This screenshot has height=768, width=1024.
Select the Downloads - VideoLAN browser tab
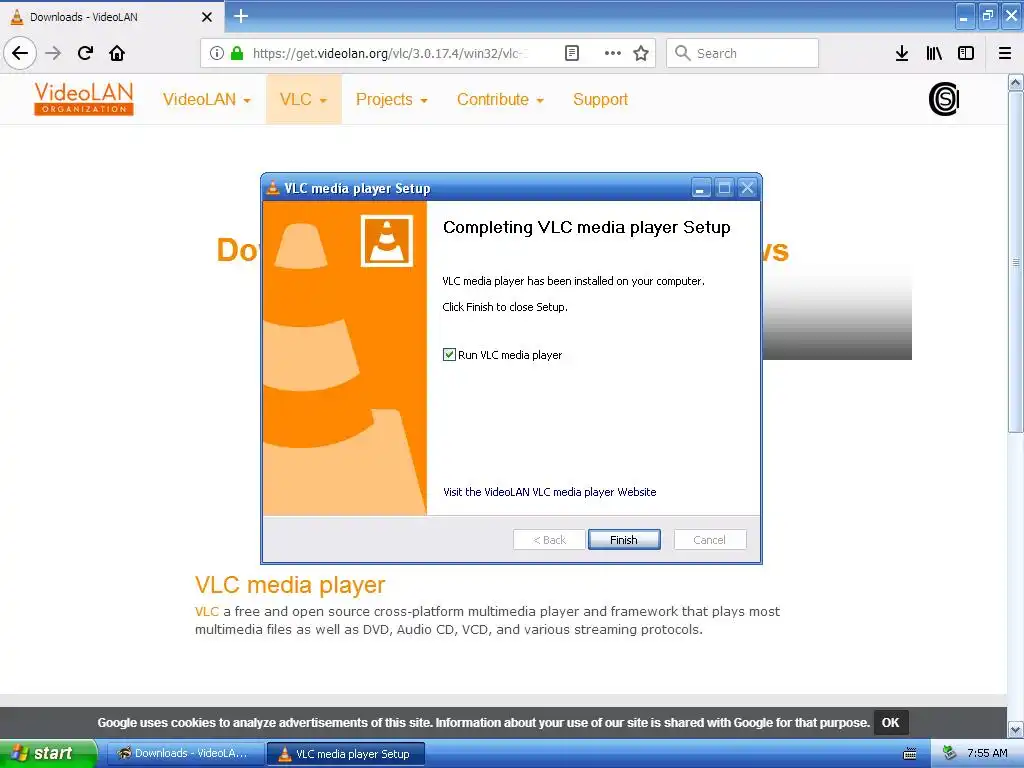(x=111, y=17)
